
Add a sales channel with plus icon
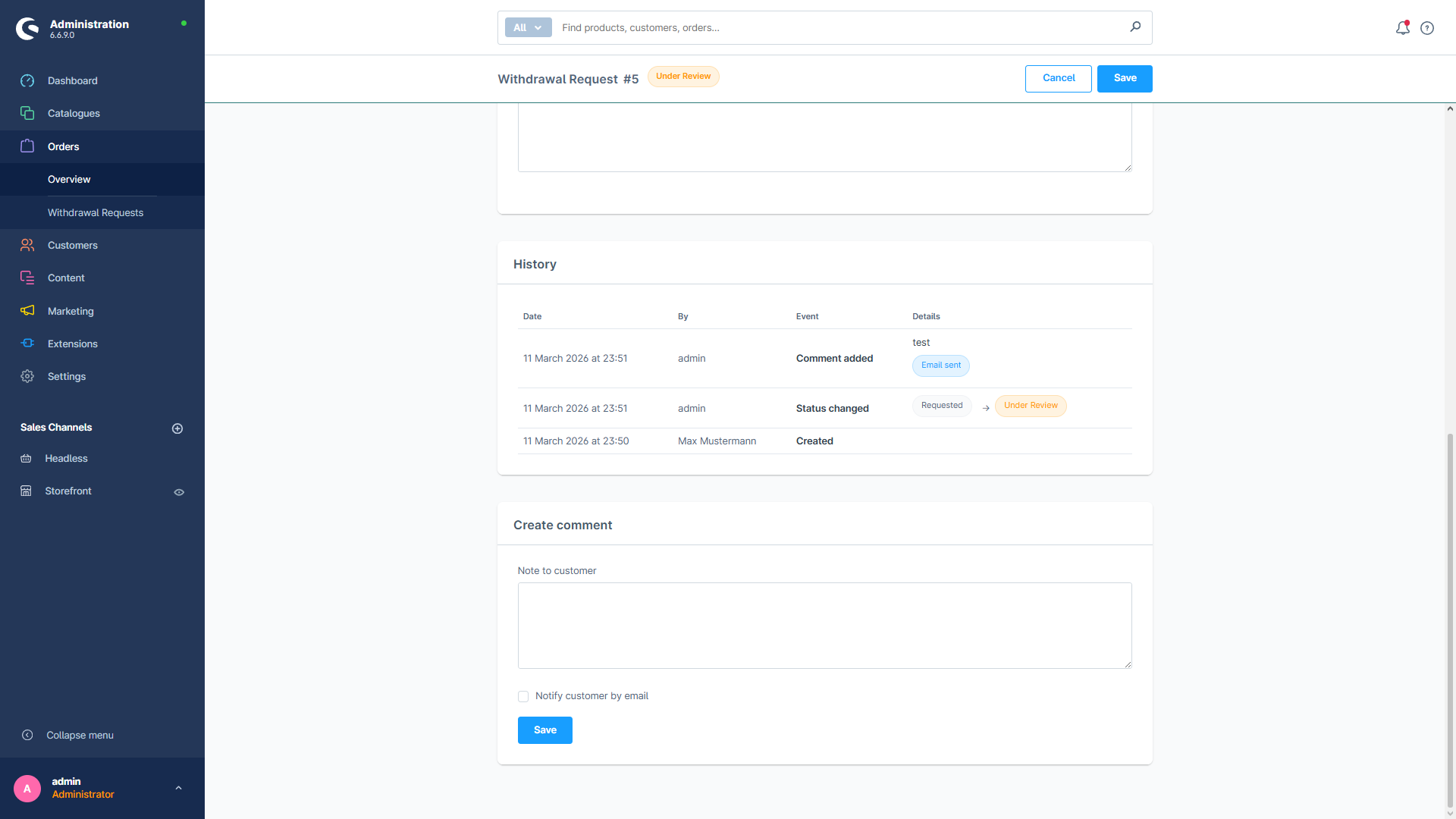(177, 428)
